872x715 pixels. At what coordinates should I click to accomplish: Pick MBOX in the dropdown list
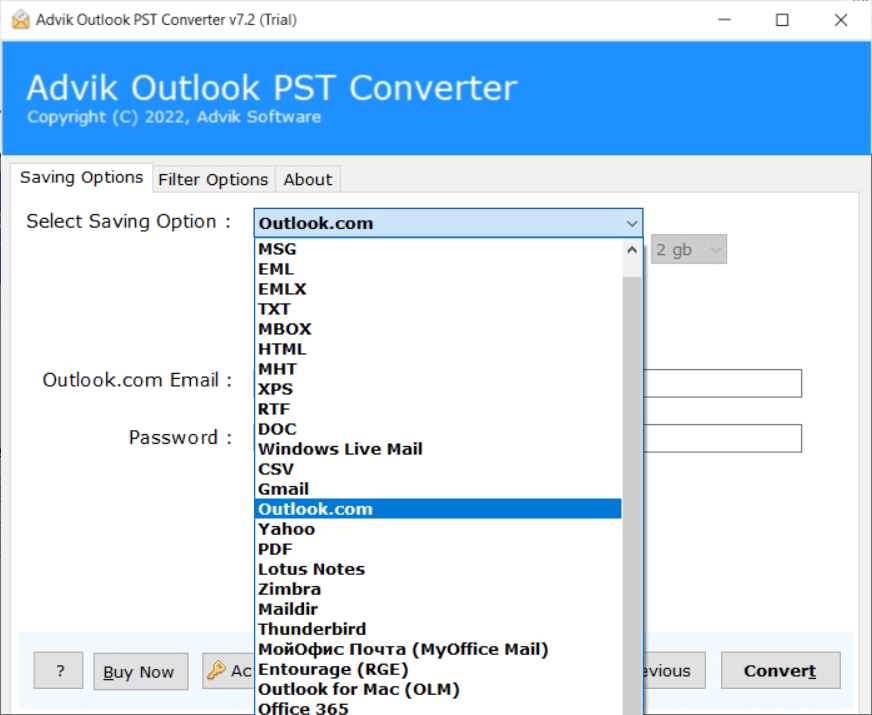(x=438, y=329)
